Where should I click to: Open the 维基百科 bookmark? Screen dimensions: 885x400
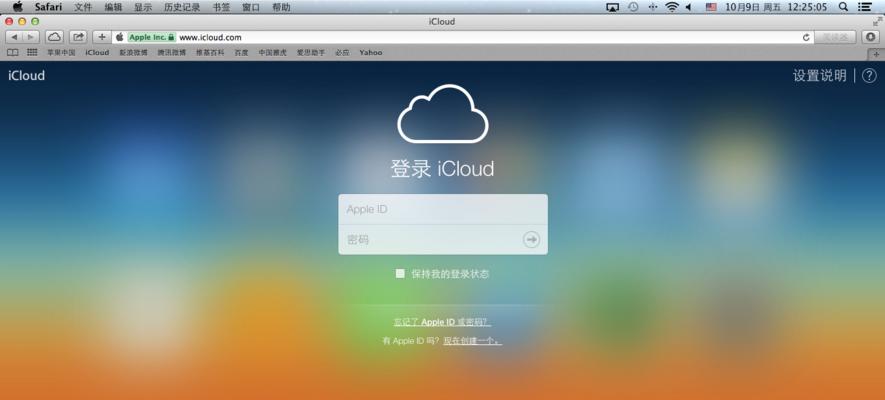(x=210, y=52)
